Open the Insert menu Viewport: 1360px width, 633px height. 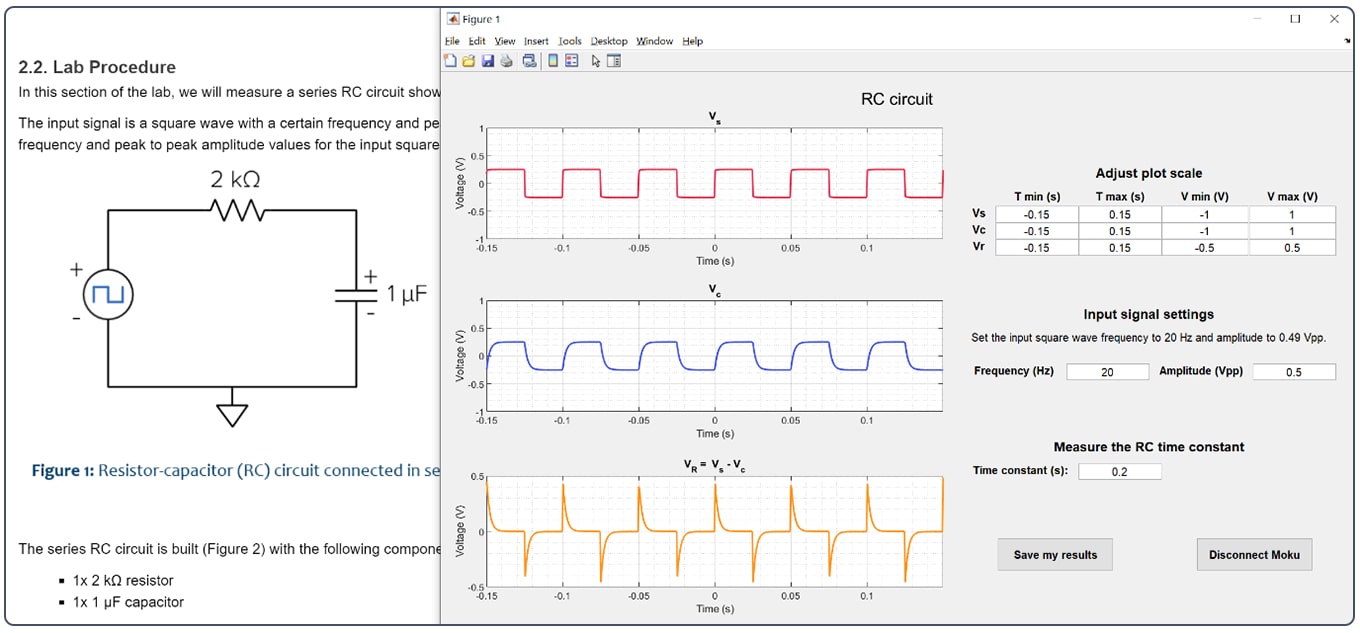pos(536,41)
